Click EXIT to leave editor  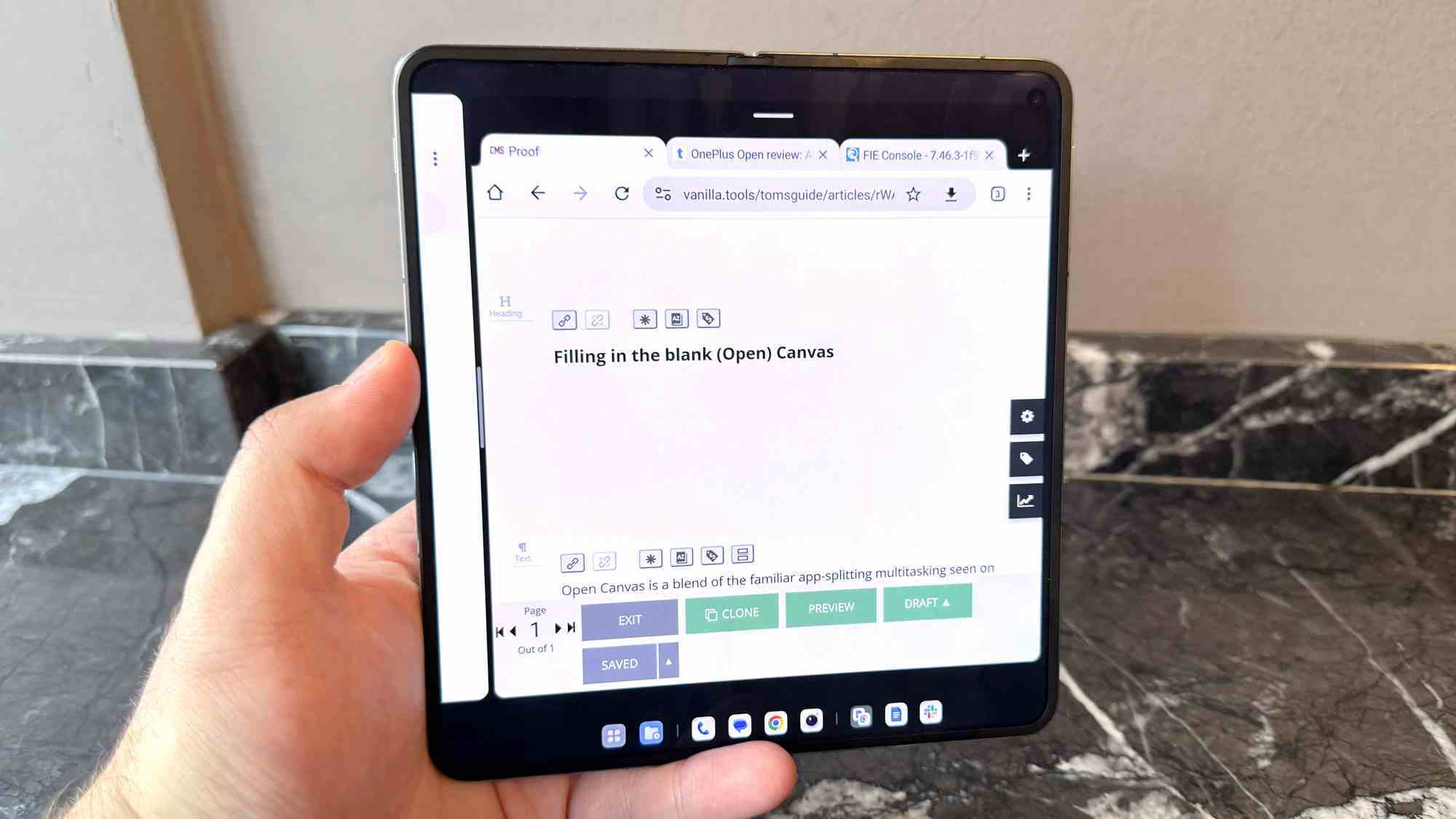(630, 619)
